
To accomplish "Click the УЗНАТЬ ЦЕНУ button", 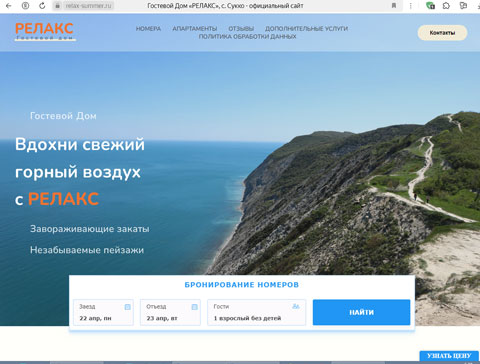I will tap(449, 356).
